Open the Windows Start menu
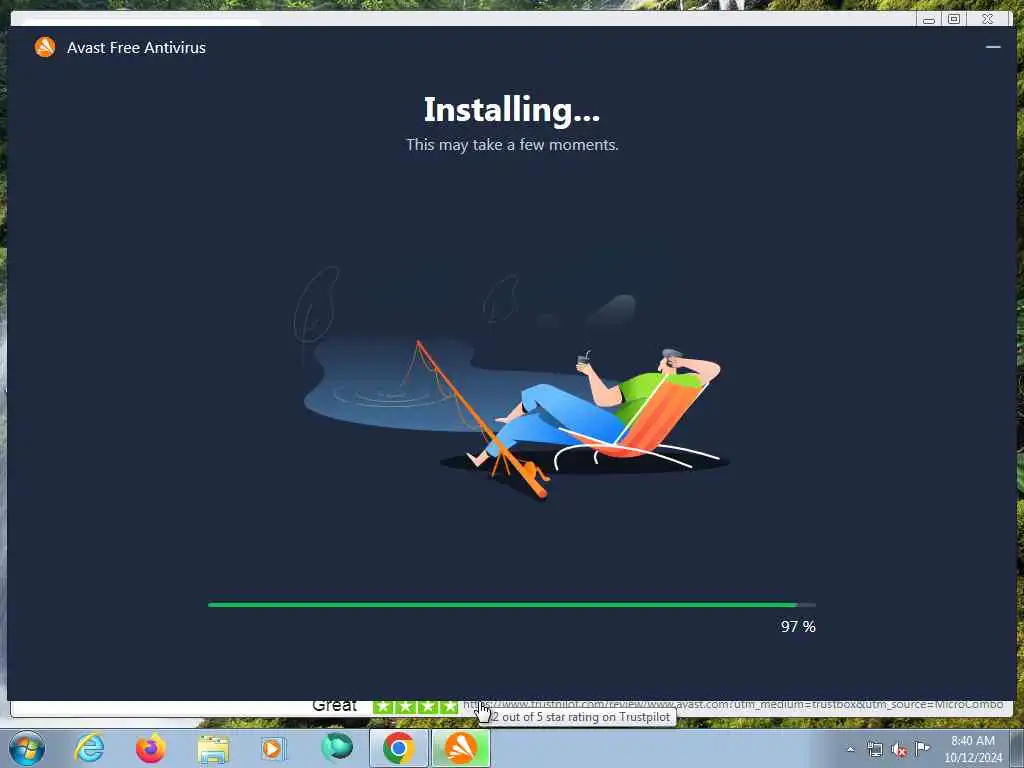The width and height of the screenshot is (1024, 768). [x=27, y=748]
